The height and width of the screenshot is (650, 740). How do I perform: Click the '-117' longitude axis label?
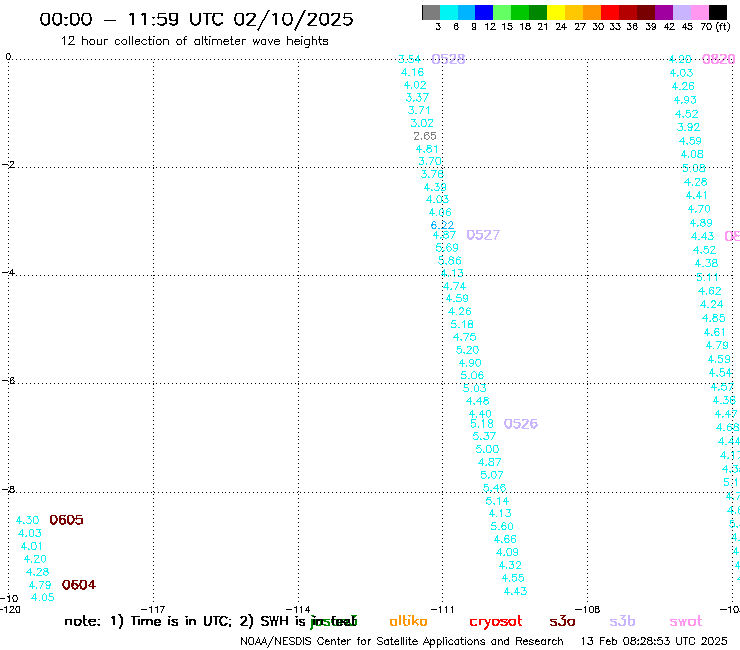153,609
